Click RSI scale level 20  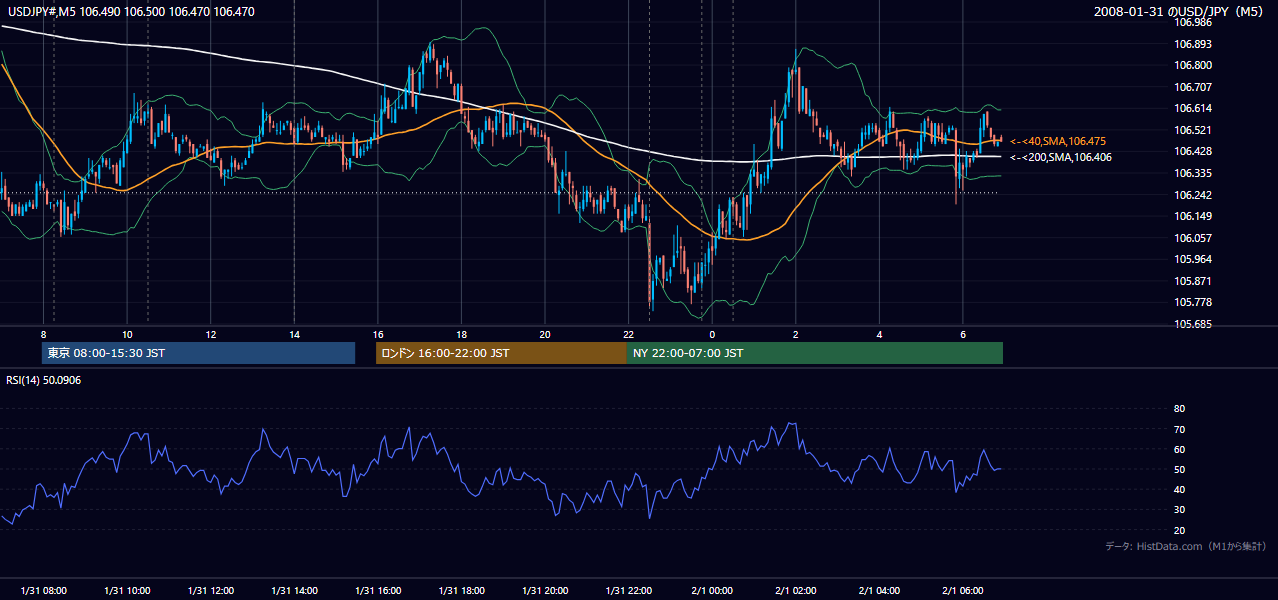click(x=1179, y=530)
